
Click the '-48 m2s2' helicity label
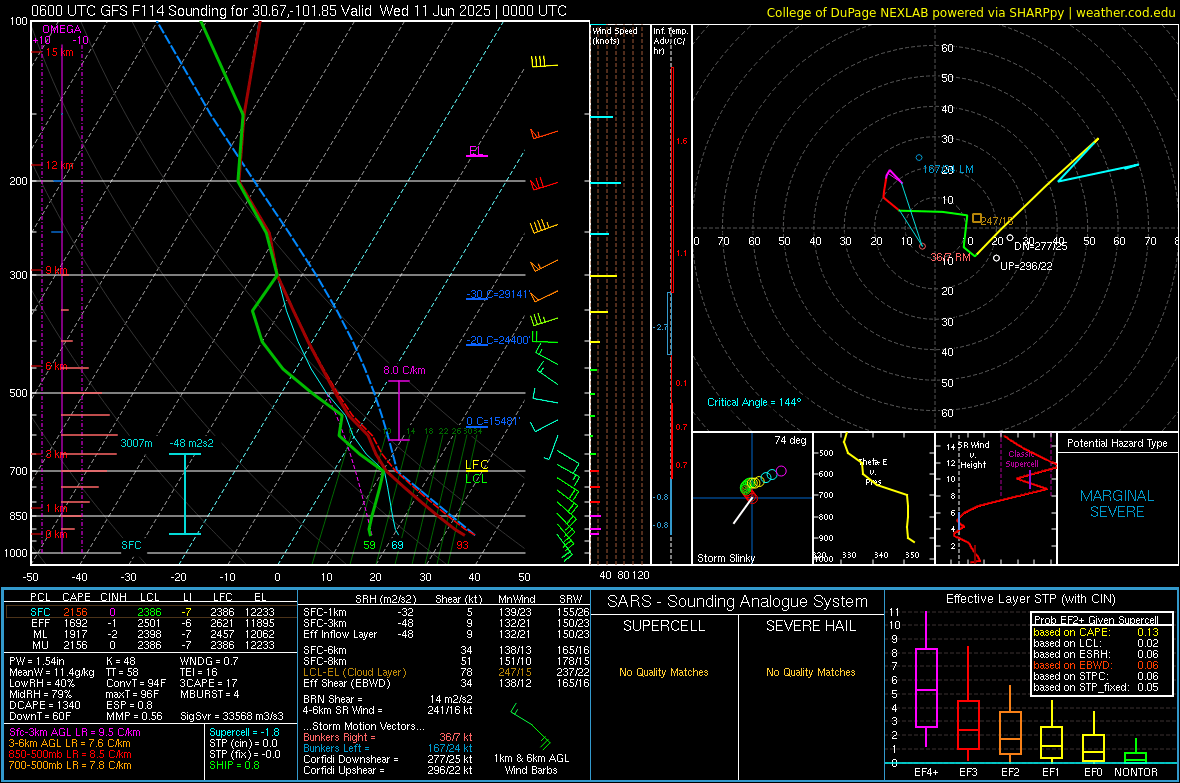click(191, 443)
